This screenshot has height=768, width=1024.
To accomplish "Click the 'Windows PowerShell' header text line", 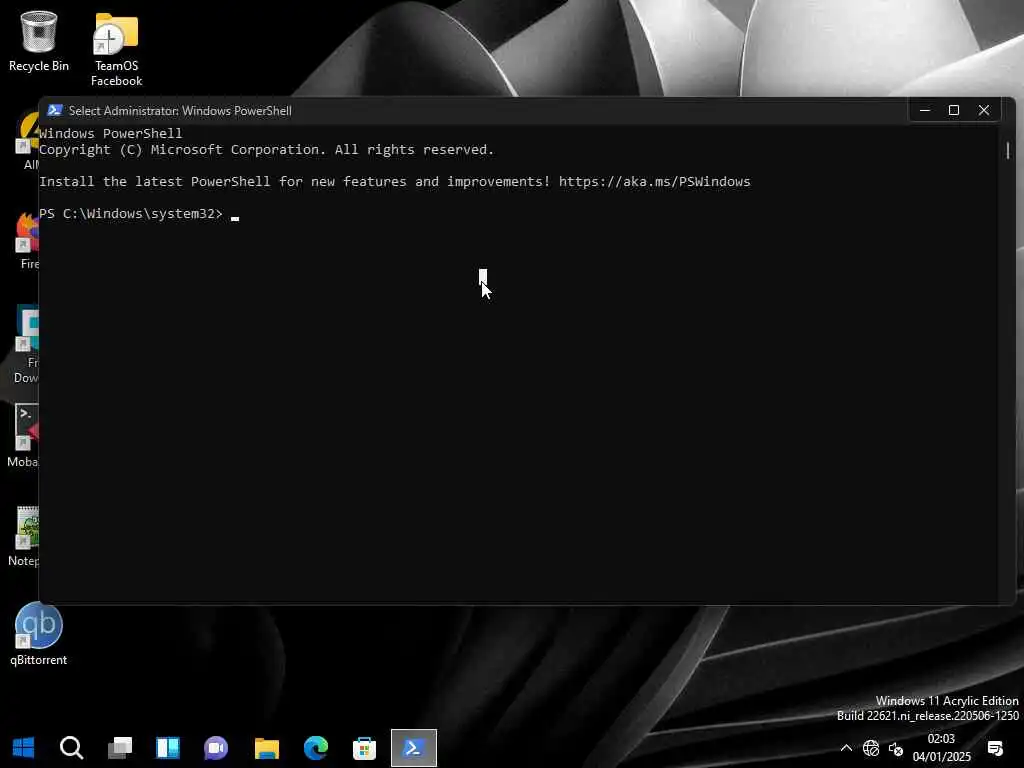I will tap(110, 133).
